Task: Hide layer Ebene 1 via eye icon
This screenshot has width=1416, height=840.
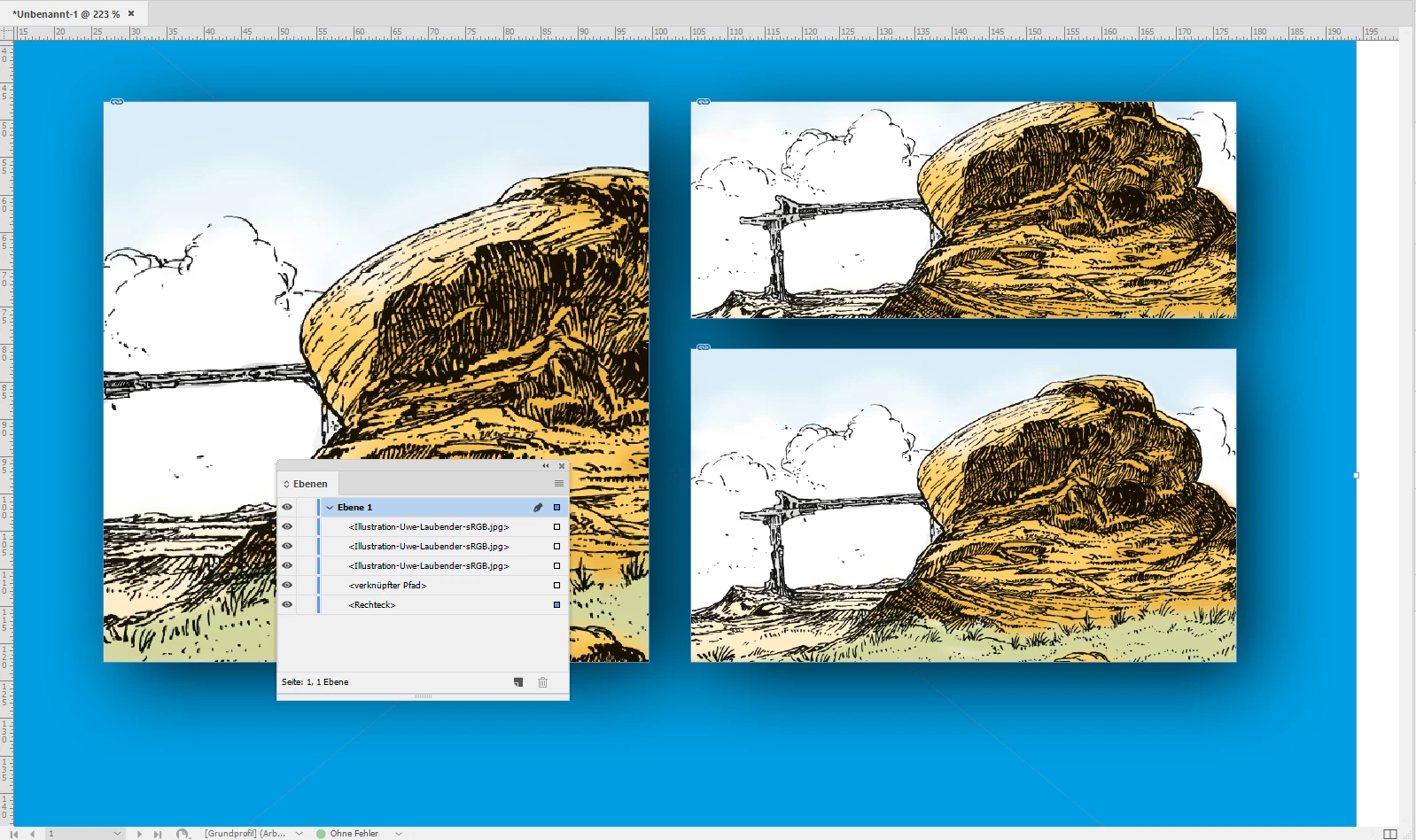Action: coord(287,508)
